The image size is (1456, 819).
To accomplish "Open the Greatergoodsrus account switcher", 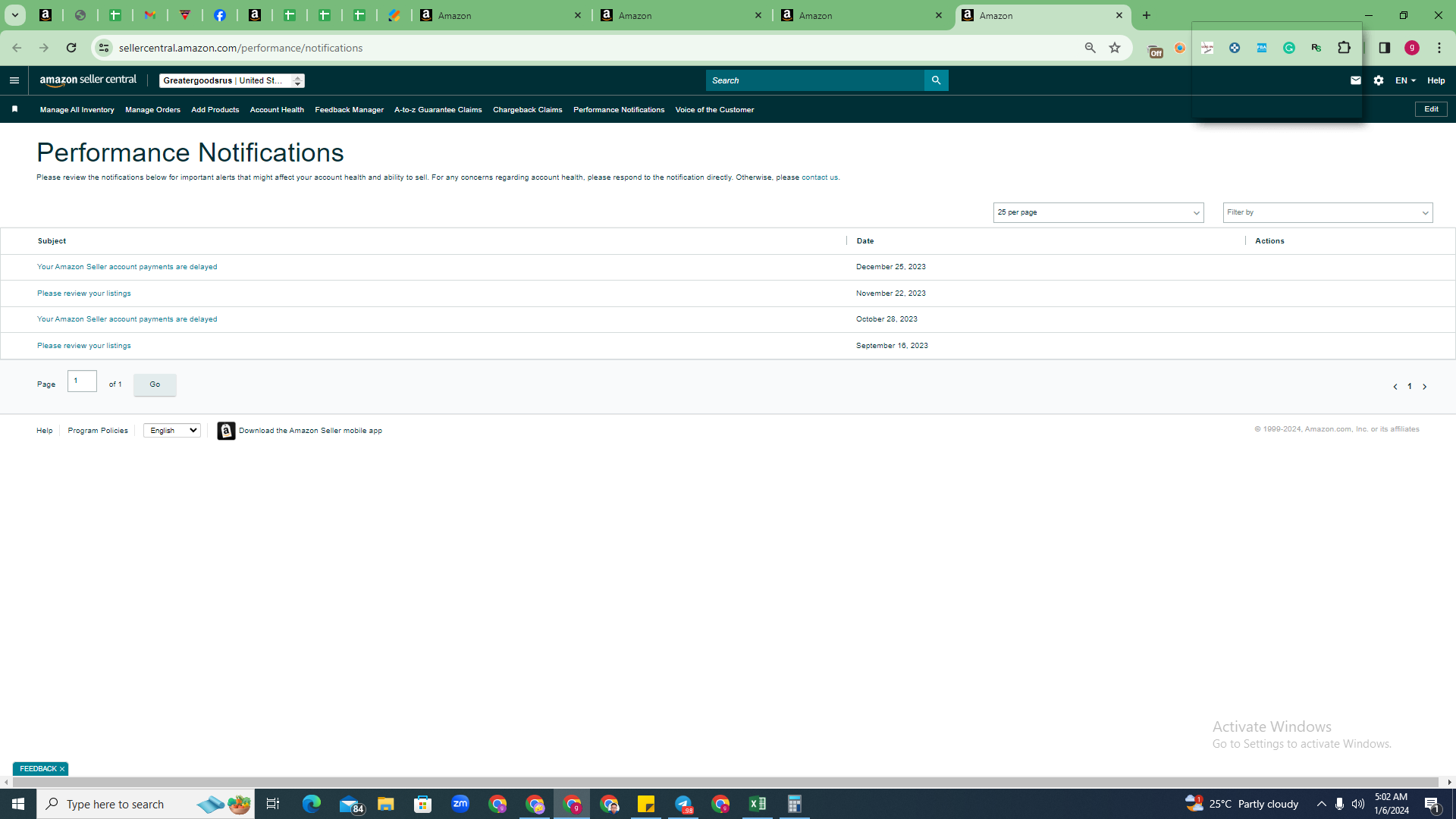I will point(231,80).
